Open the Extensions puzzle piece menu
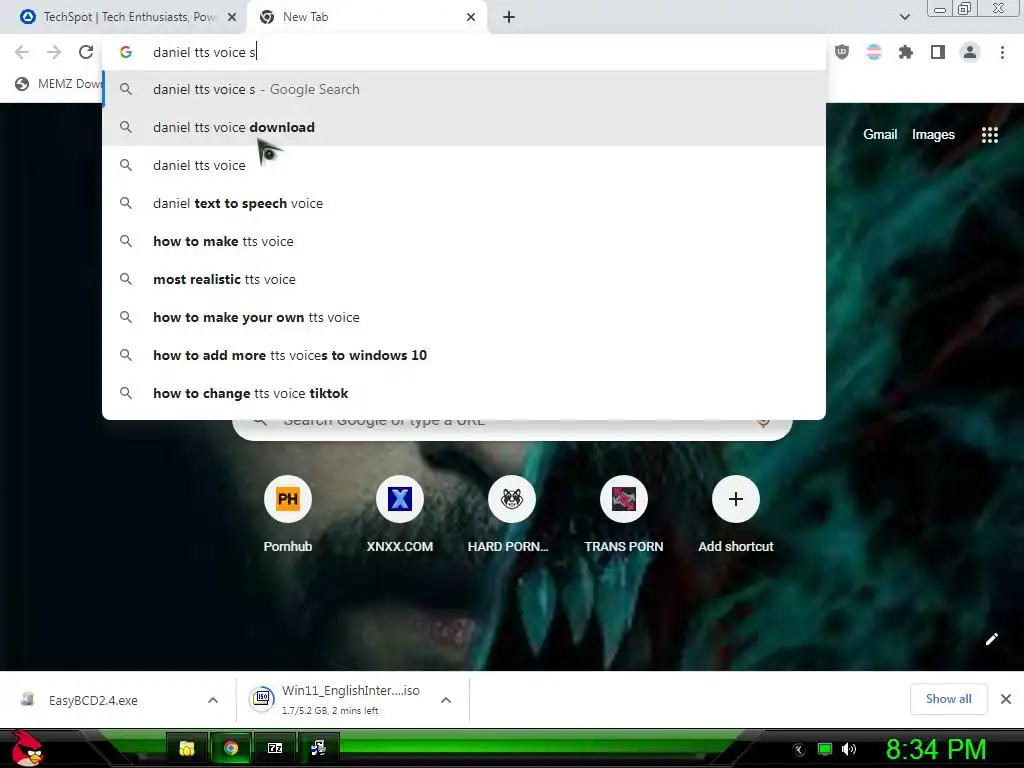 [x=906, y=52]
